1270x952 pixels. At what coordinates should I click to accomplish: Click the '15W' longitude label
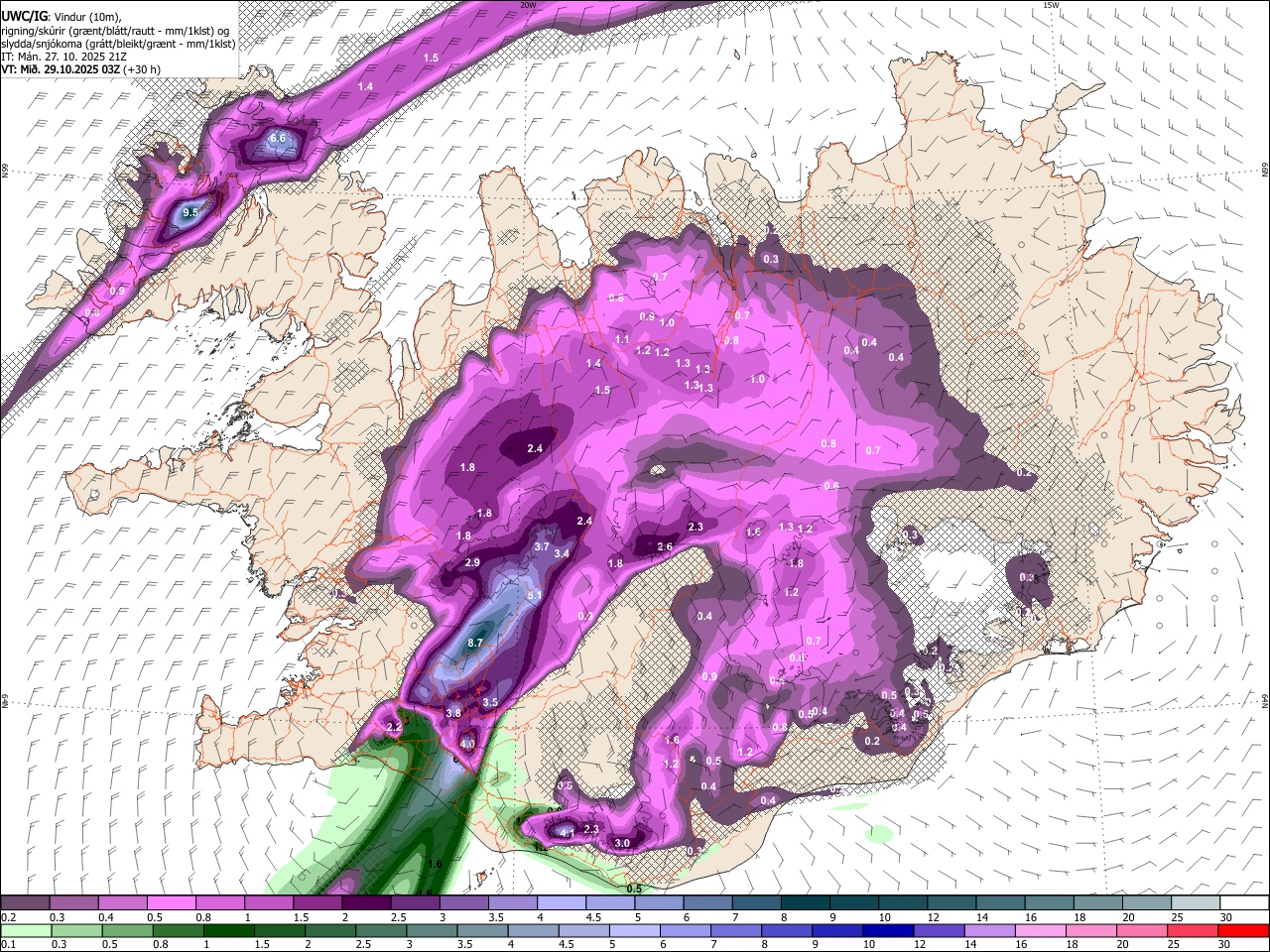[x=1051, y=5]
